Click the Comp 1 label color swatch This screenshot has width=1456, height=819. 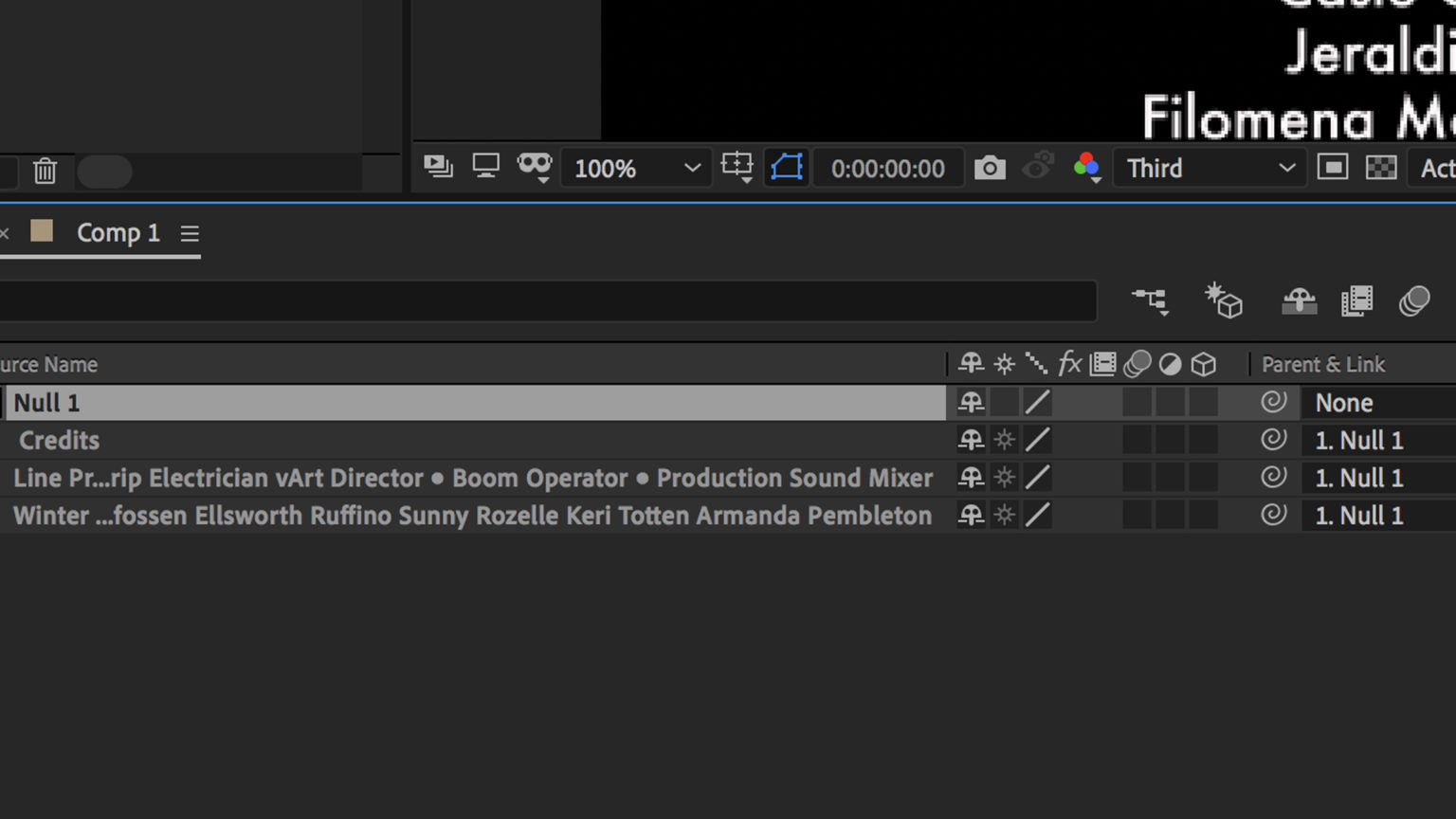point(42,231)
